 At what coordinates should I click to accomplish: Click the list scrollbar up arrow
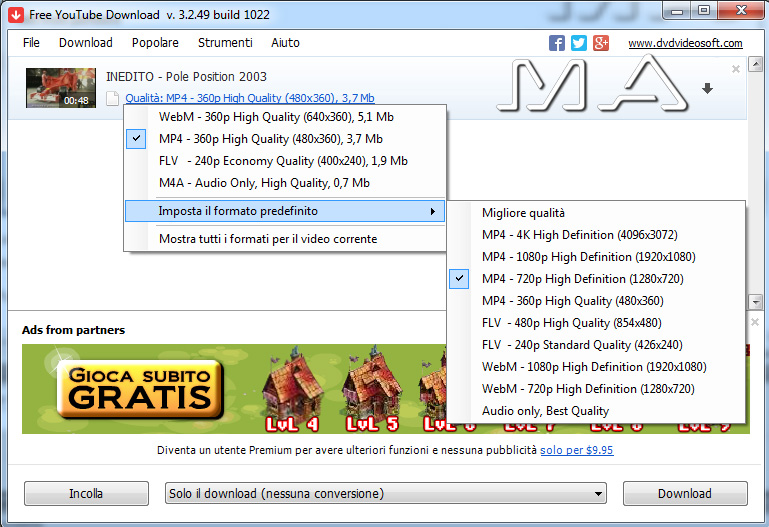(755, 64)
